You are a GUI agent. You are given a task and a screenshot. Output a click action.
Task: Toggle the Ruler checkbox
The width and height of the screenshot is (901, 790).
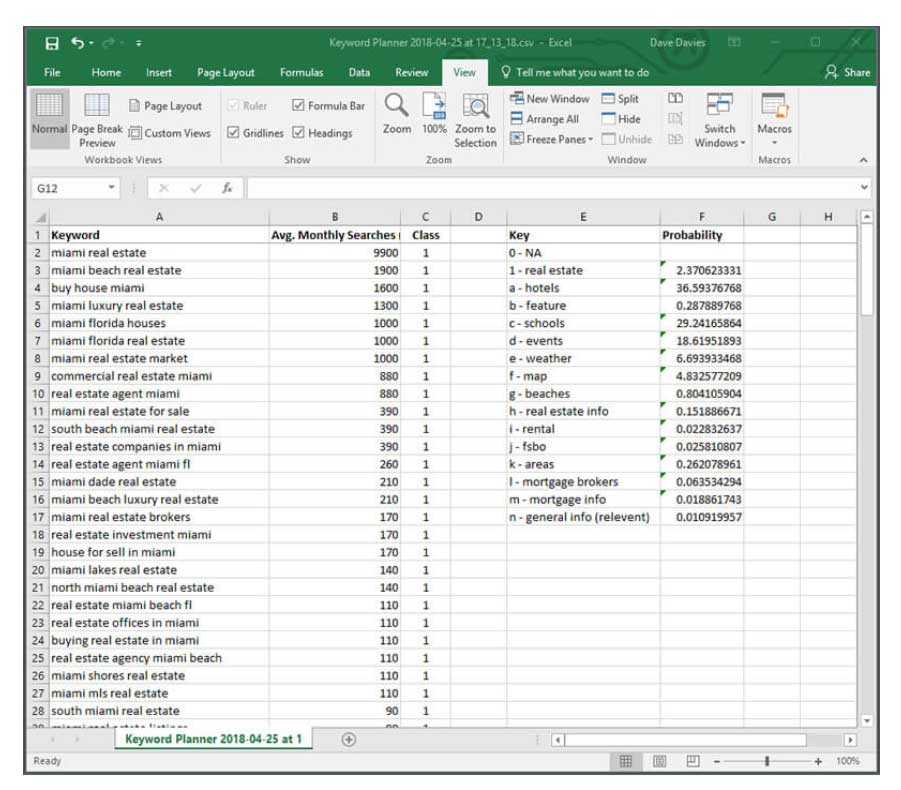coord(233,105)
